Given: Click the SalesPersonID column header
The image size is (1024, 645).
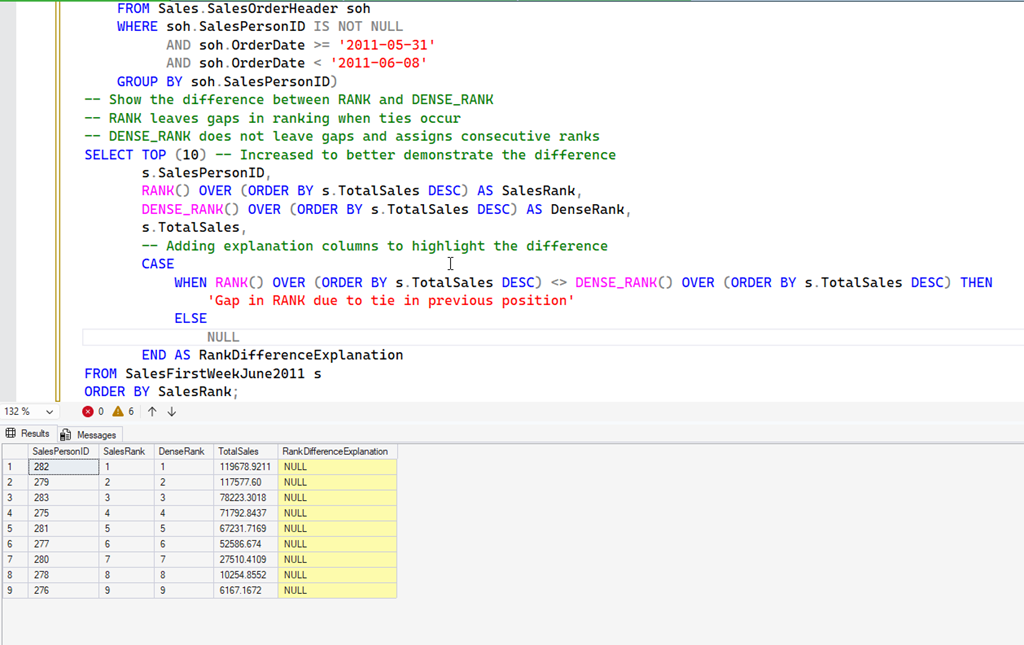Looking at the screenshot, I should click(x=62, y=451).
